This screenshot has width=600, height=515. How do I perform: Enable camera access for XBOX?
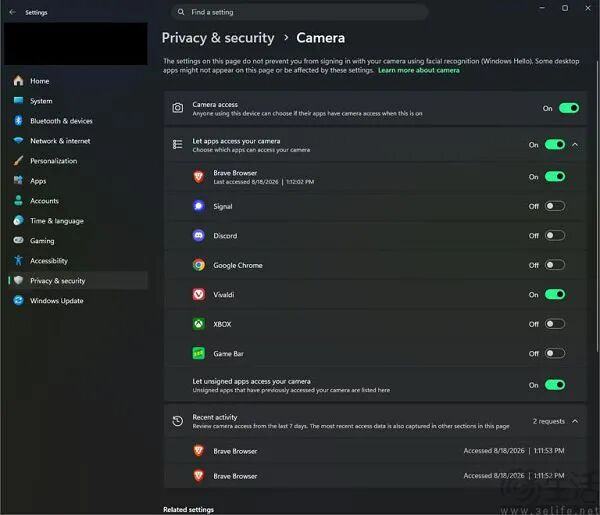tap(555, 324)
